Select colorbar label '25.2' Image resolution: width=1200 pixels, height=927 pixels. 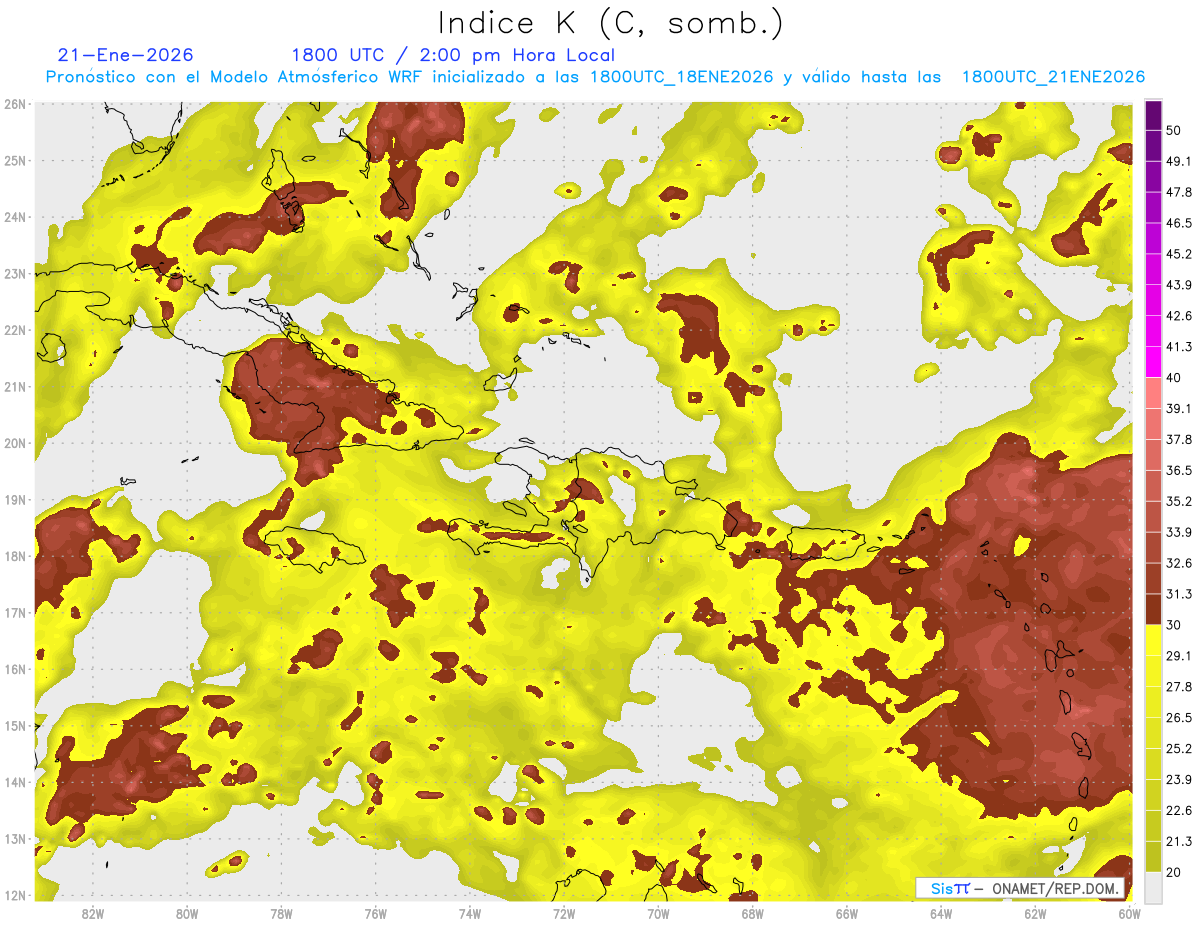click(1179, 748)
